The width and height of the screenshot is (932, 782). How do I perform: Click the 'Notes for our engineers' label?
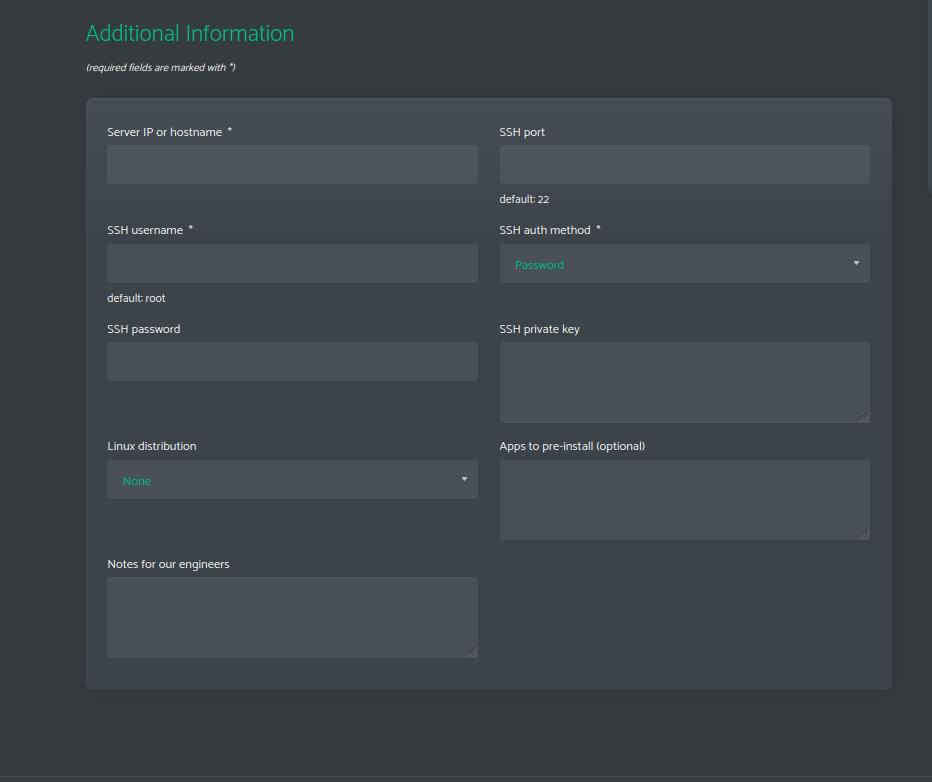point(168,564)
